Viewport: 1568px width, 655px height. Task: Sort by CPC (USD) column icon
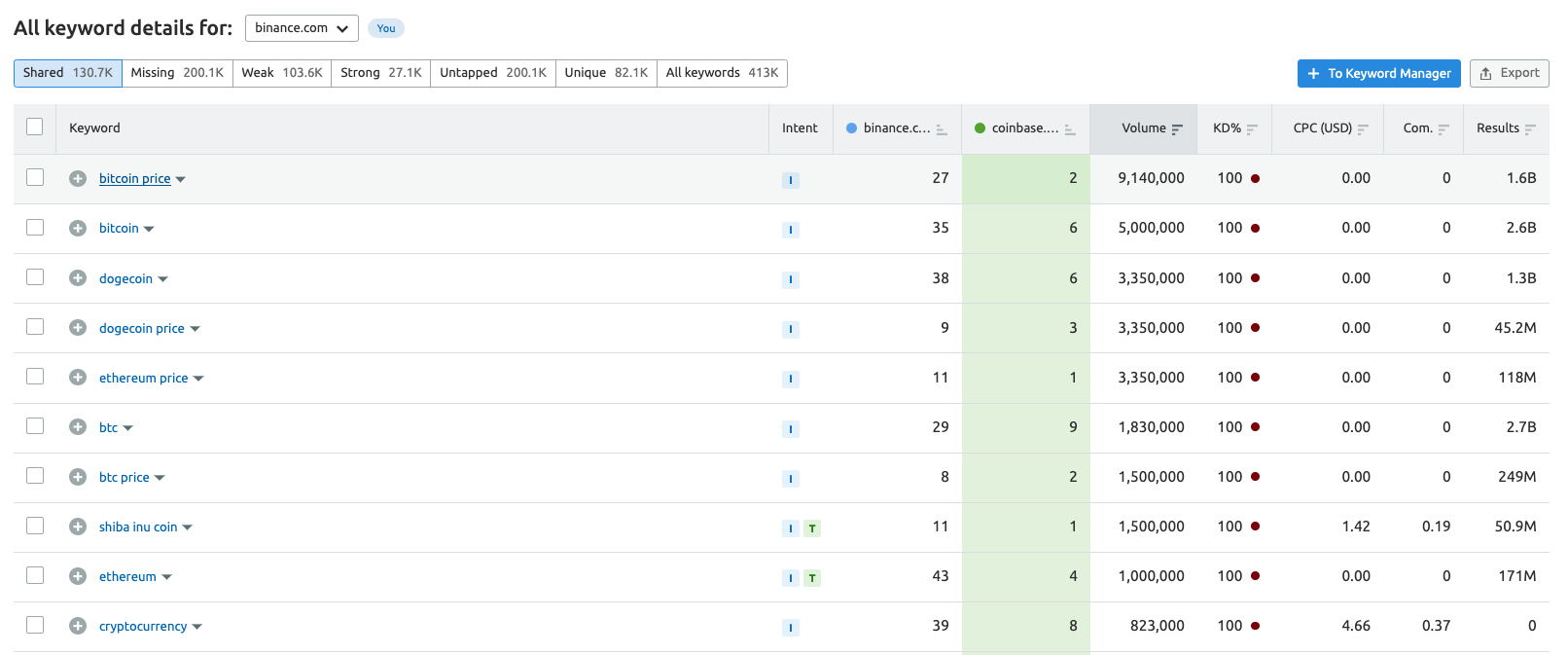[x=1363, y=129]
